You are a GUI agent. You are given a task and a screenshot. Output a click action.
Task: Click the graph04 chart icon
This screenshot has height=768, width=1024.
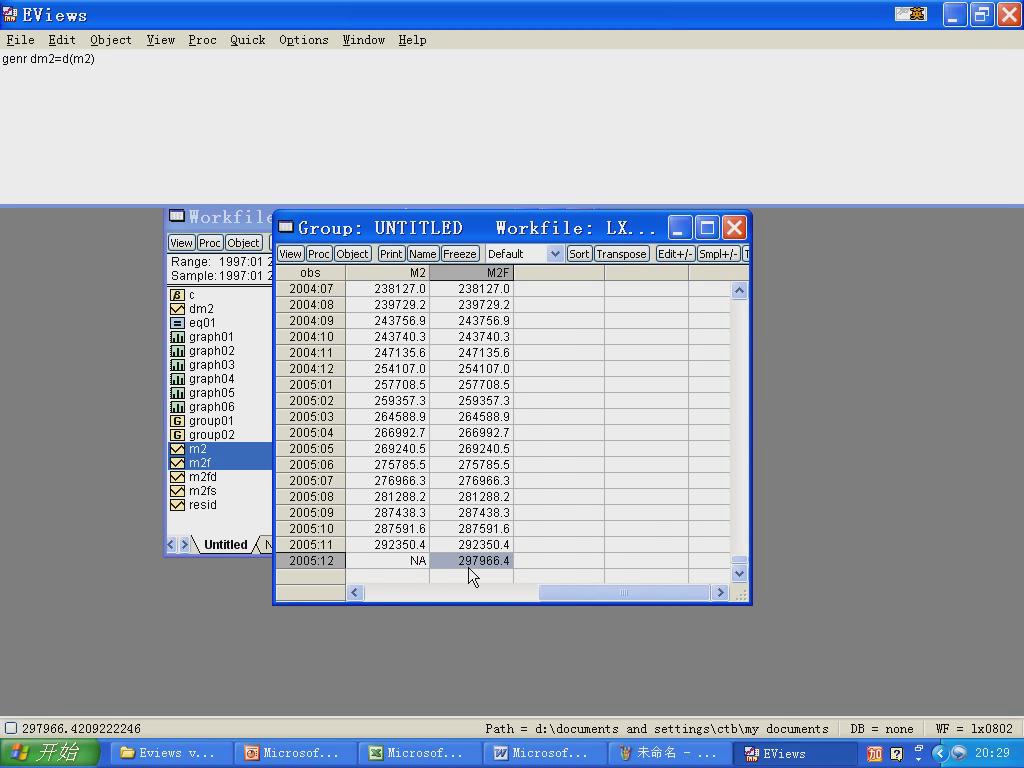(x=177, y=379)
